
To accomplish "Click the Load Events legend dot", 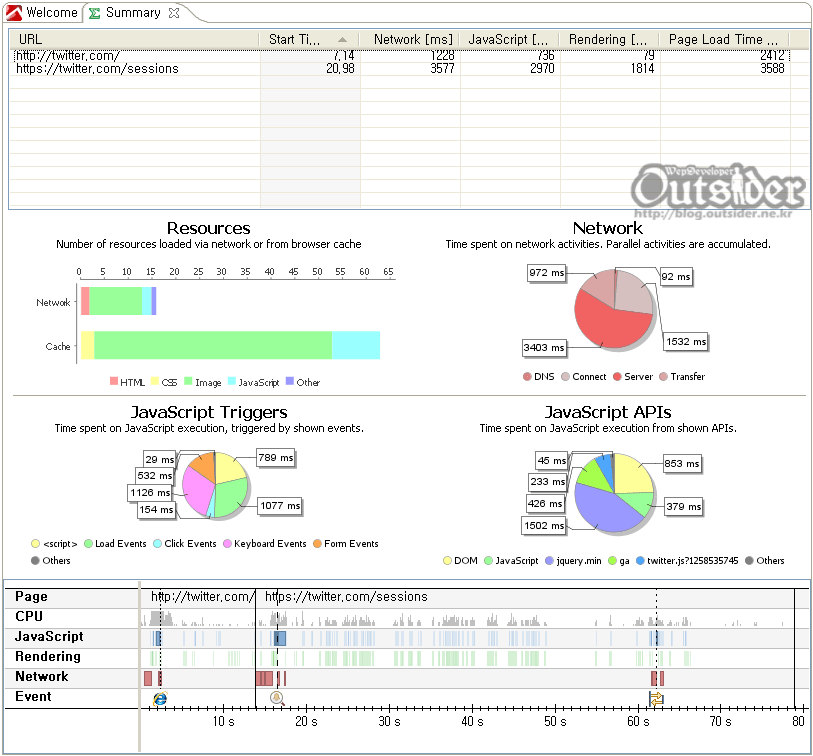I will (88, 543).
